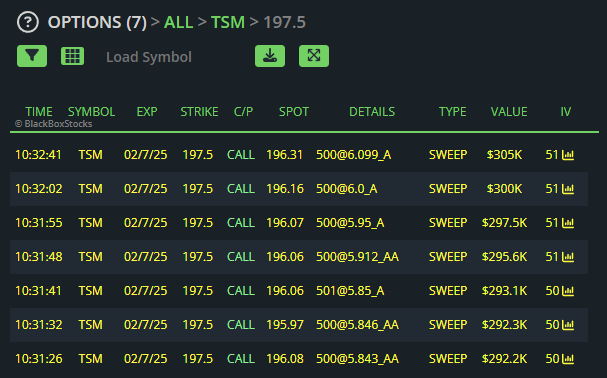Select the 197.5 breadcrumb item
Image resolution: width=607 pixels, height=378 pixels.
click(x=285, y=22)
